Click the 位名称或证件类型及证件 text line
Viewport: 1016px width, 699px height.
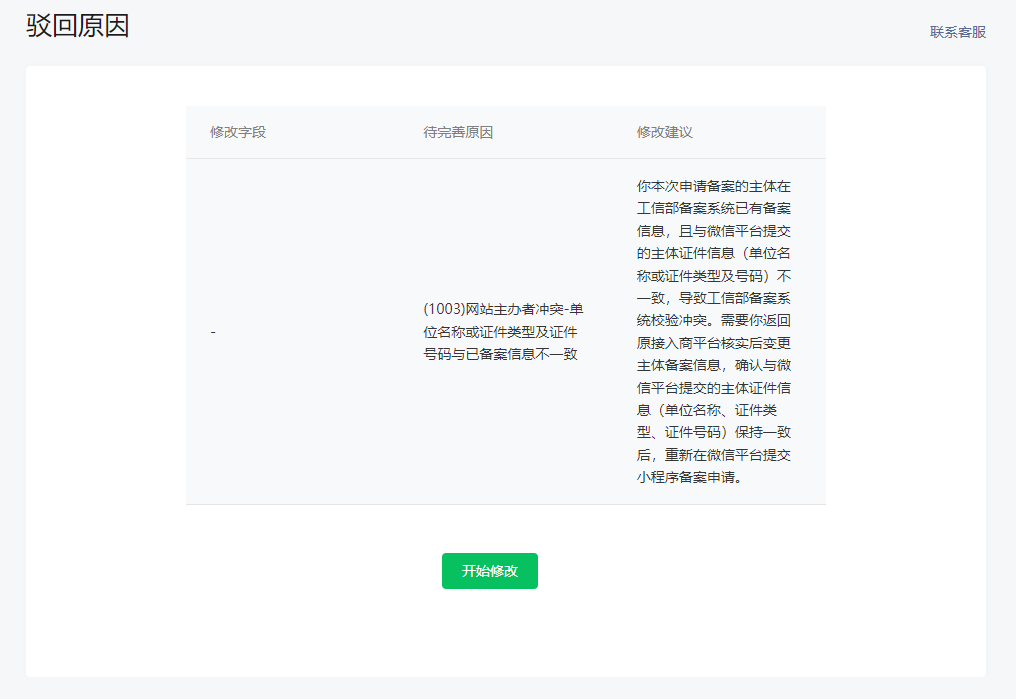[x=500, y=332]
